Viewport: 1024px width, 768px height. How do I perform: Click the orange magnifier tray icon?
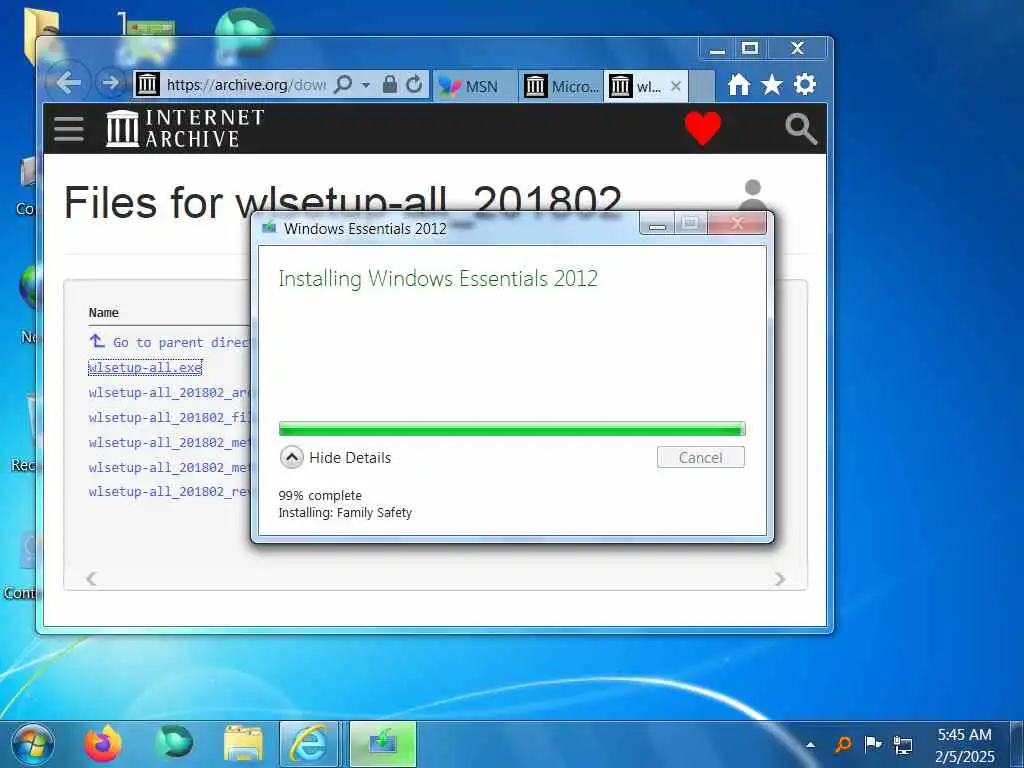coord(843,744)
